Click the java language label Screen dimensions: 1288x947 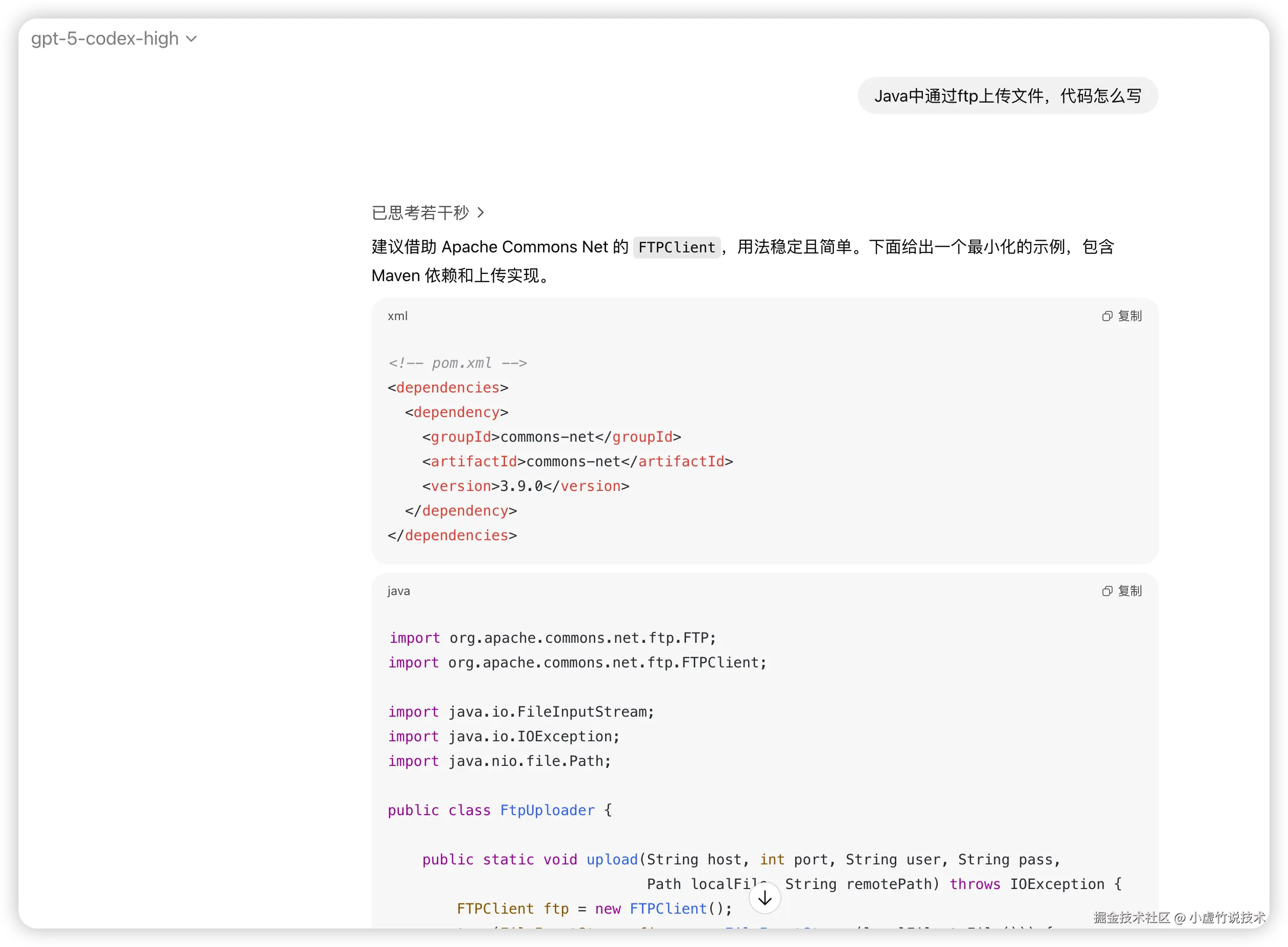(x=398, y=591)
